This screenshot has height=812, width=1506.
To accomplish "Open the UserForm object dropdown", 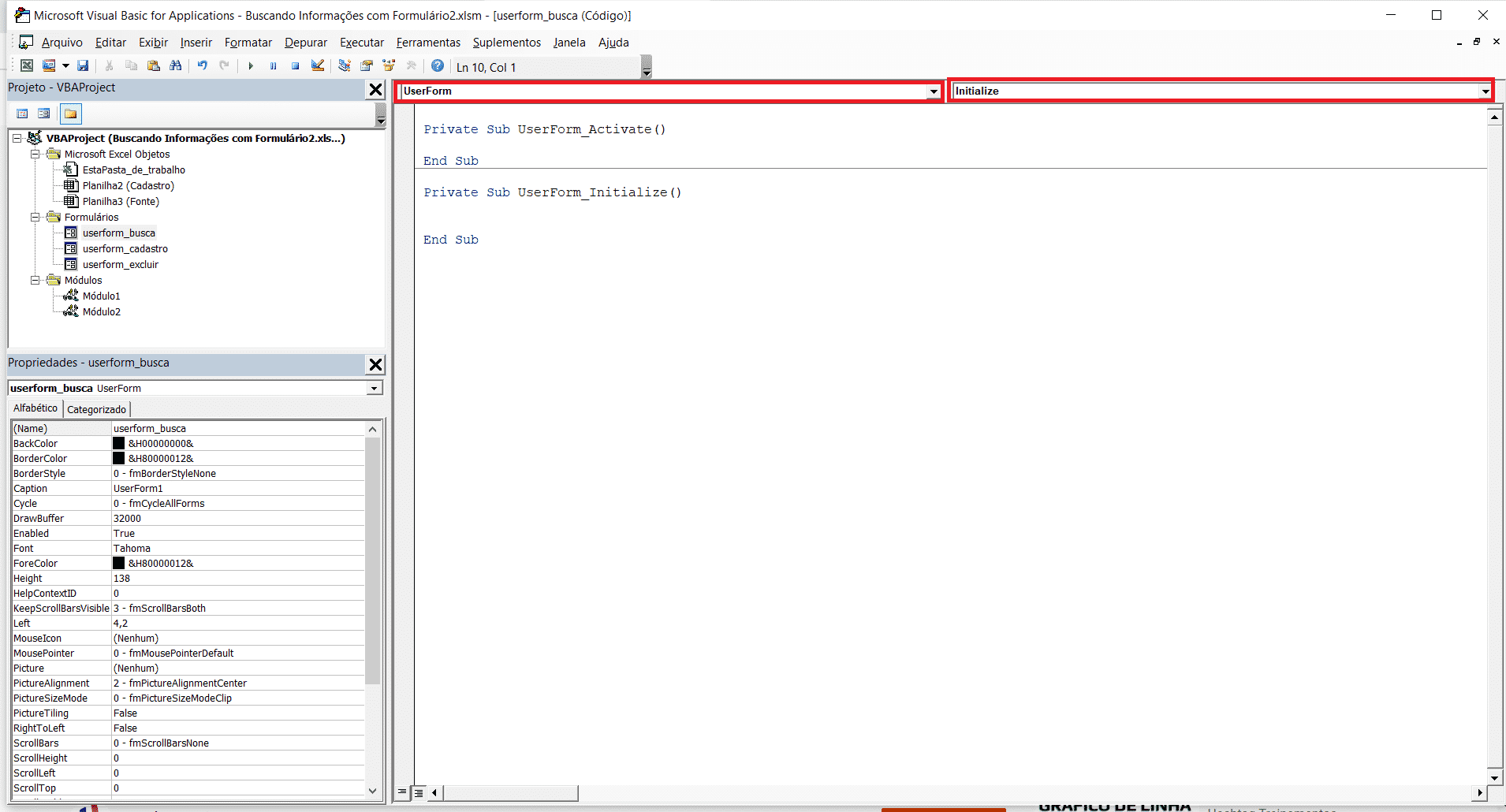I will [x=934, y=91].
